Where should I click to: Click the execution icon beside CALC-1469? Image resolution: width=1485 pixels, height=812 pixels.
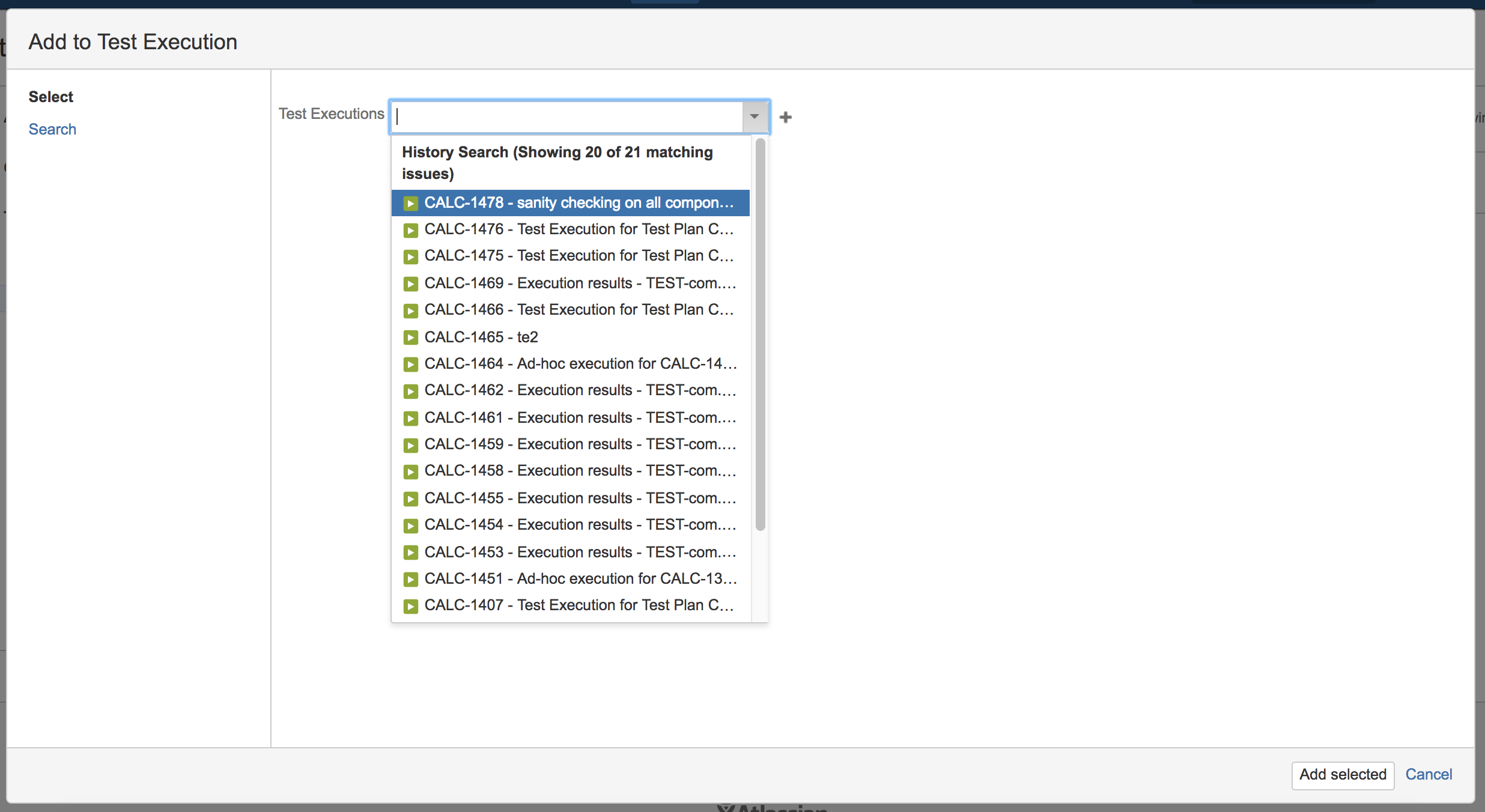pyautogui.click(x=411, y=284)
